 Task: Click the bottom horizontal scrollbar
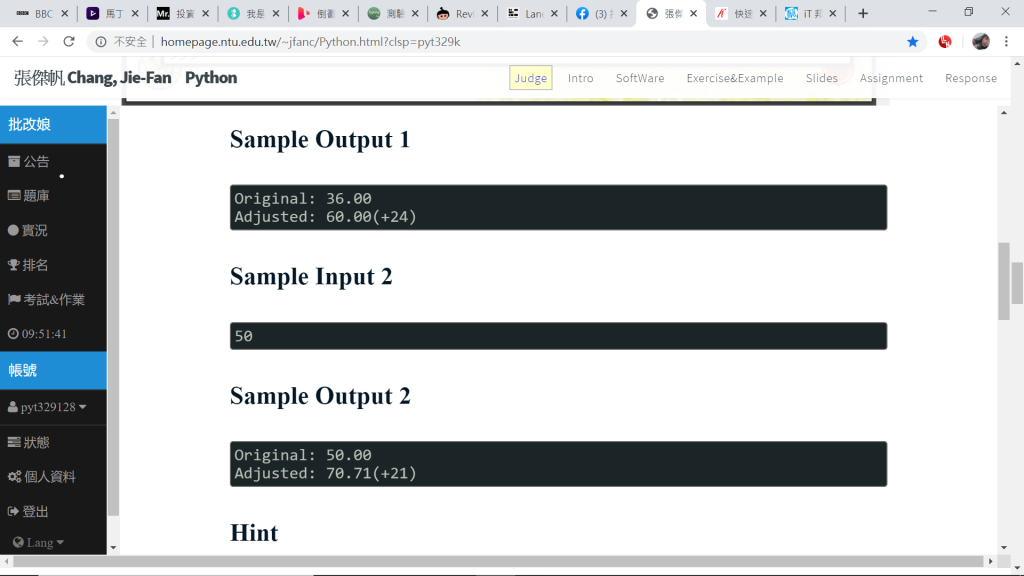[x=498, y=561]
